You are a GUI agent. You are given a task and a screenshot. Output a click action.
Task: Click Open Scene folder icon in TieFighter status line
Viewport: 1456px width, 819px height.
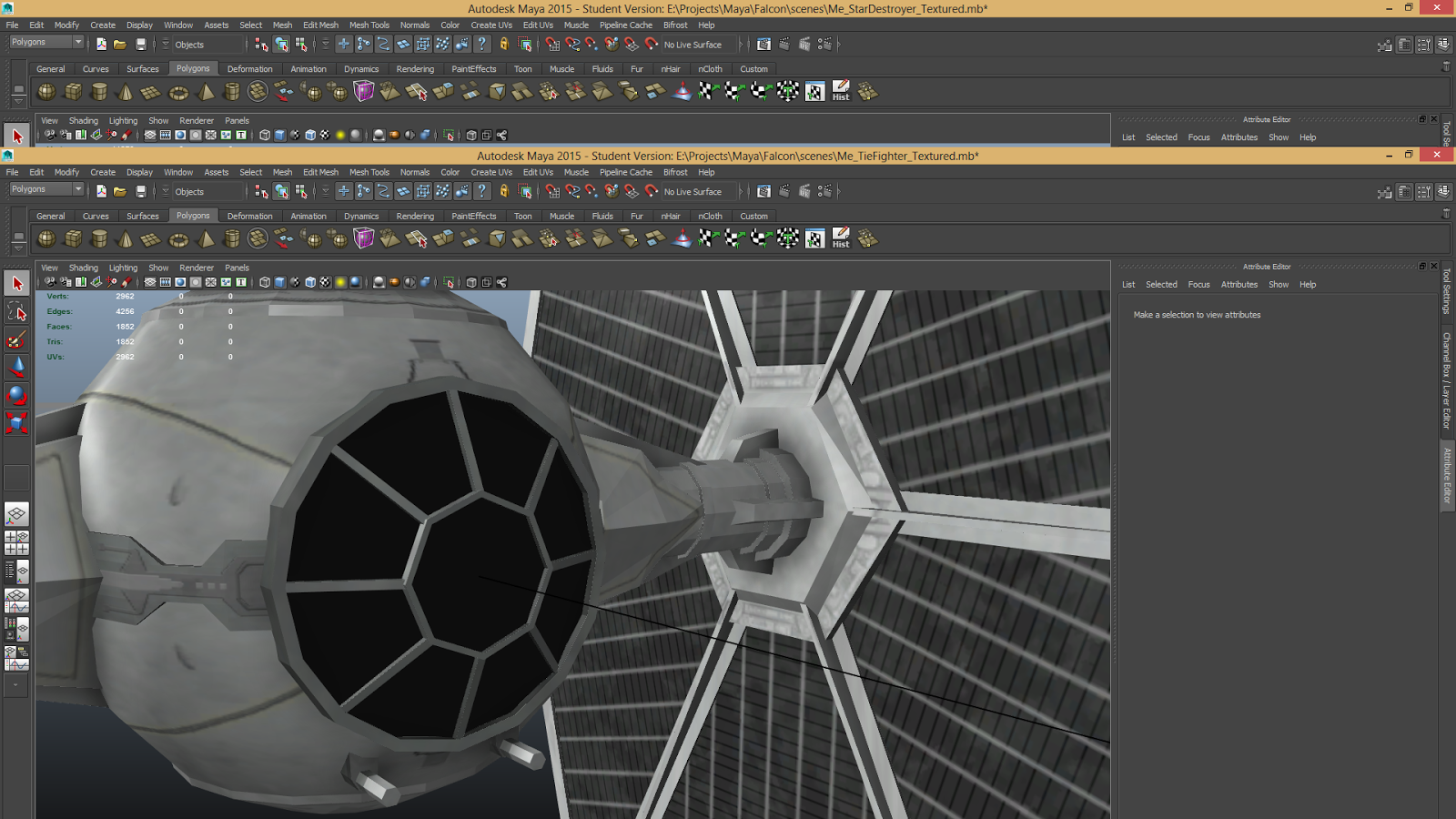pos(120,191)
